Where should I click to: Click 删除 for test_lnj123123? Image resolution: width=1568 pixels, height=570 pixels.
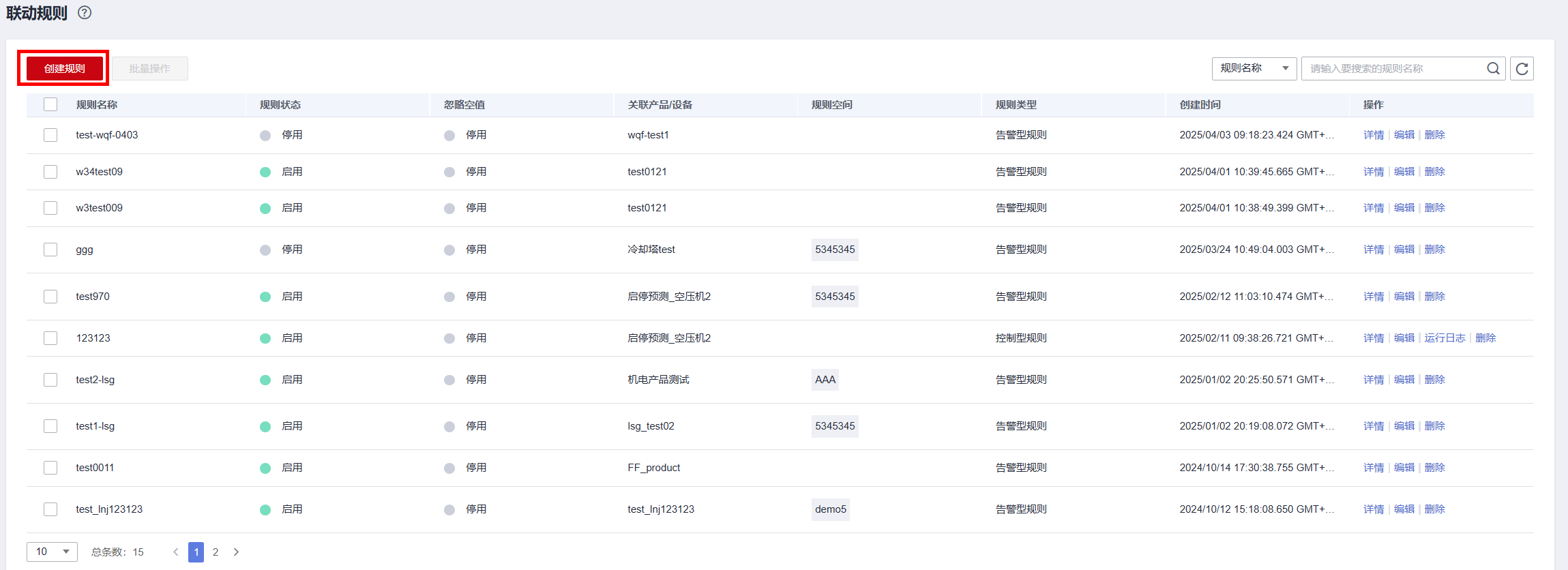(x=1435, y=509)
